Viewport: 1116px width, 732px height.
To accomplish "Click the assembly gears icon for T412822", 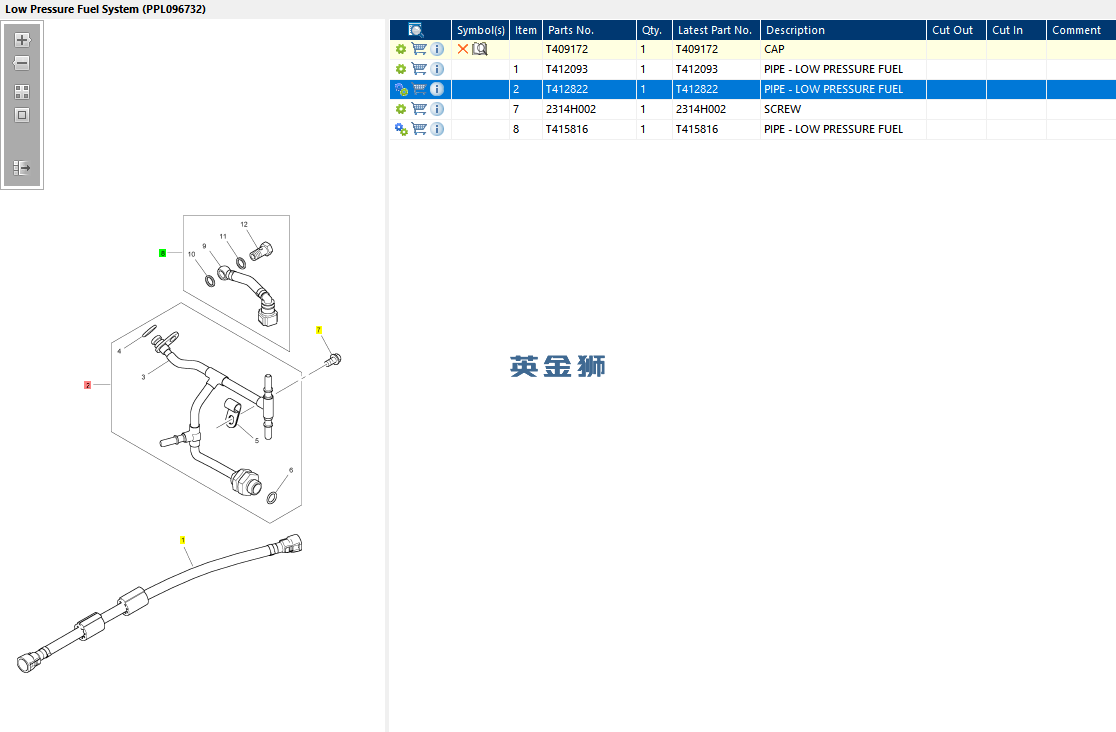I will click(x=401, y=89).
